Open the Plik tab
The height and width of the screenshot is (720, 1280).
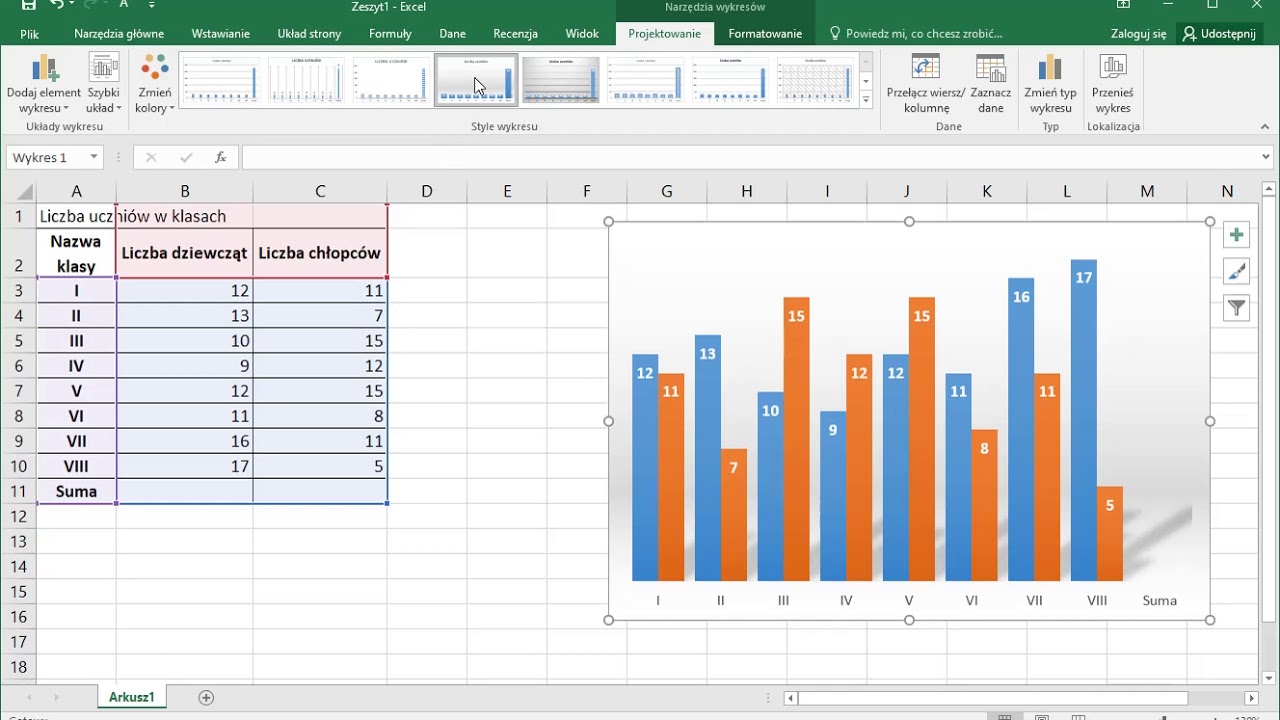[30, 34]
